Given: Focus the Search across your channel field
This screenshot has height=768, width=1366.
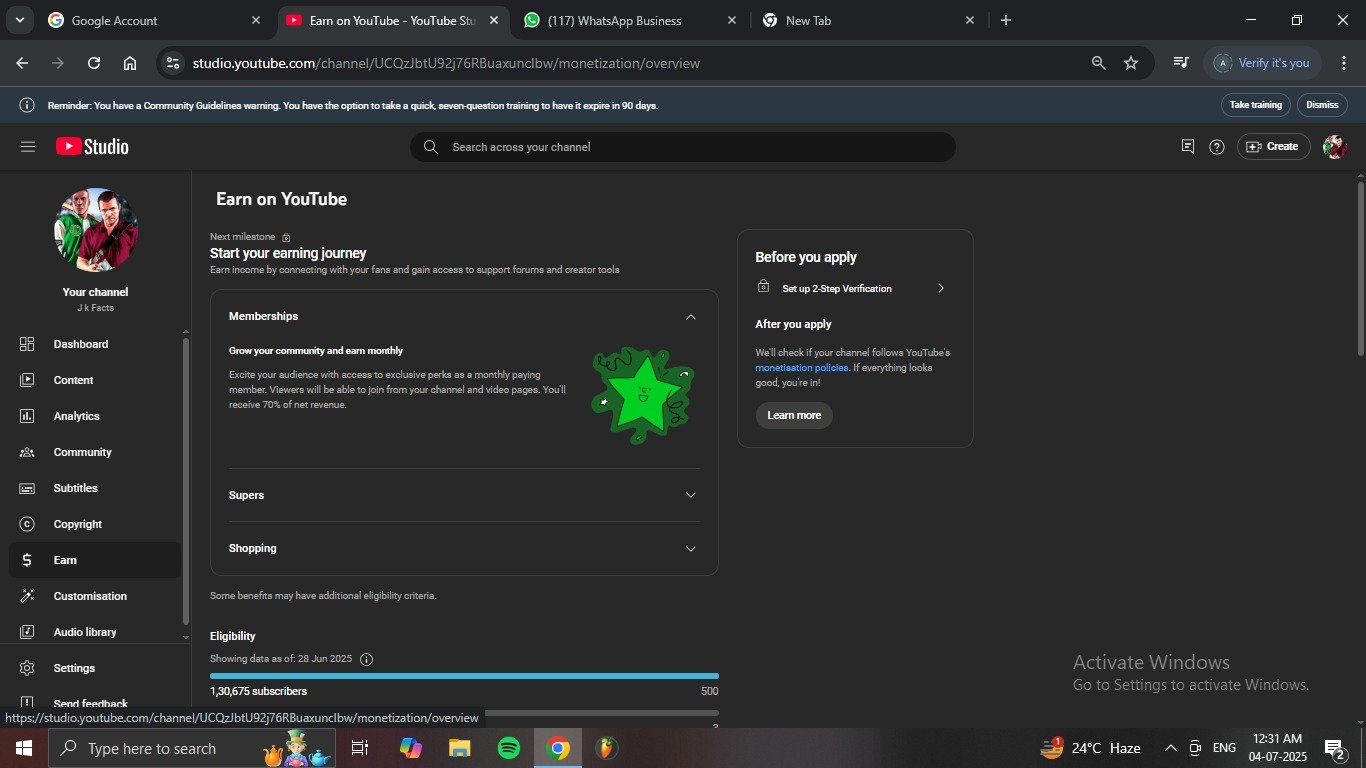Looking at the screenshot, I should (x=683, y=147).
